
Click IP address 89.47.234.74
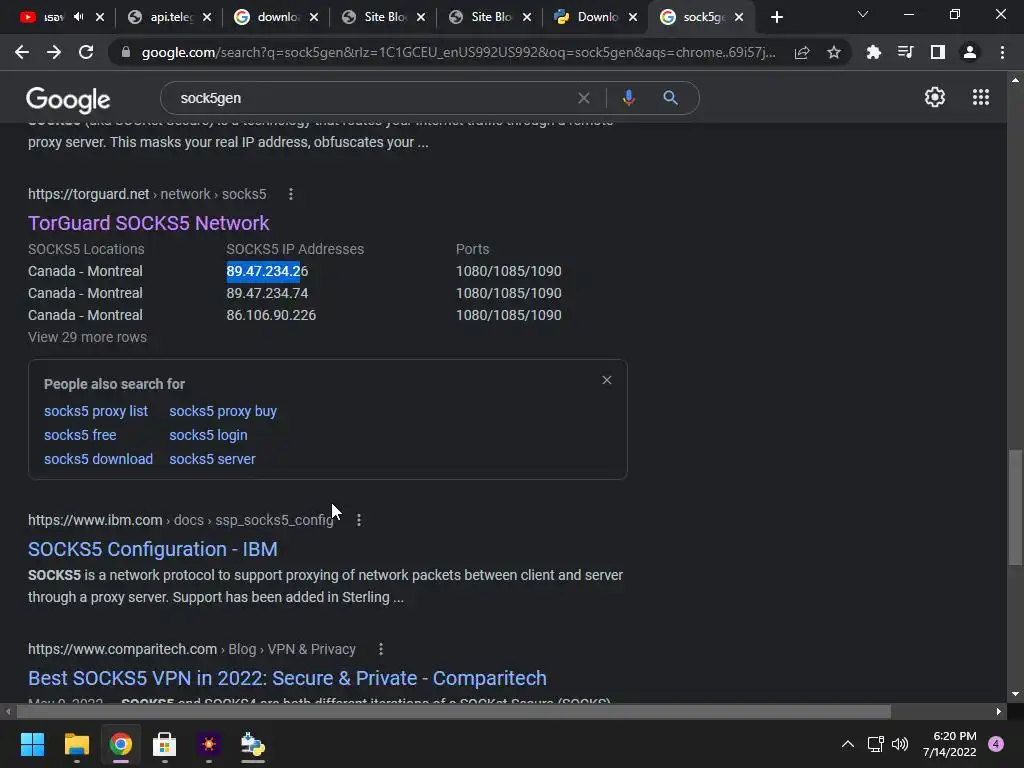click(267, 293)
